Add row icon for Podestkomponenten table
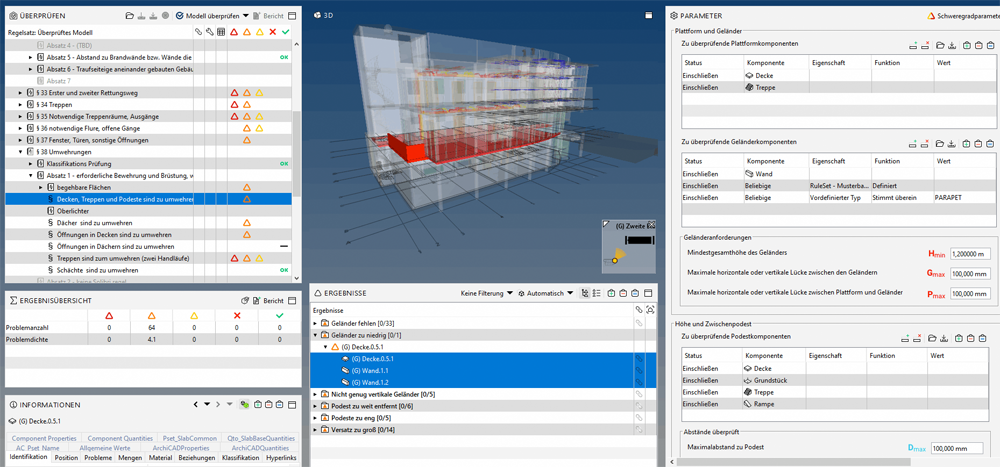 pyautogui.click(x=907, y=337)
